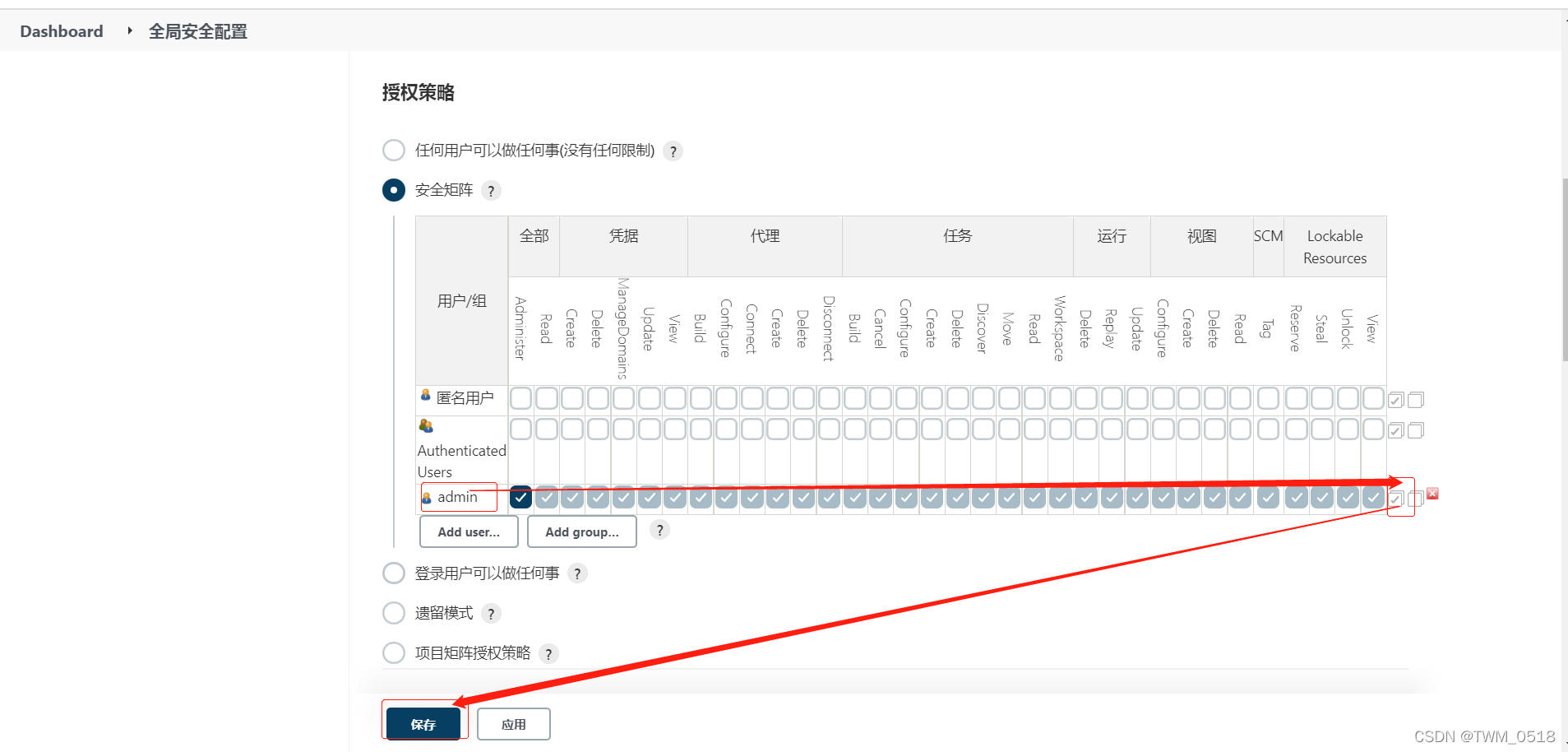The width and height of the screenshot is (1568, 752).
Task: Select 任何用户可以做任何事 radio option
Action: tap(394, 151)
